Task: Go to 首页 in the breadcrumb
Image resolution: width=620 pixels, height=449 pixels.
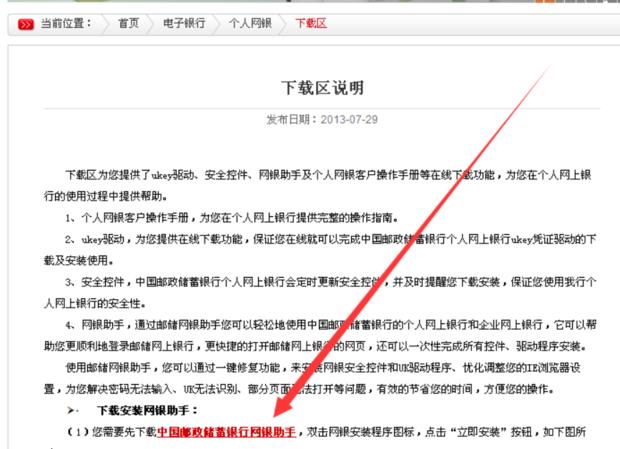Action: click(x=129, y=23)
